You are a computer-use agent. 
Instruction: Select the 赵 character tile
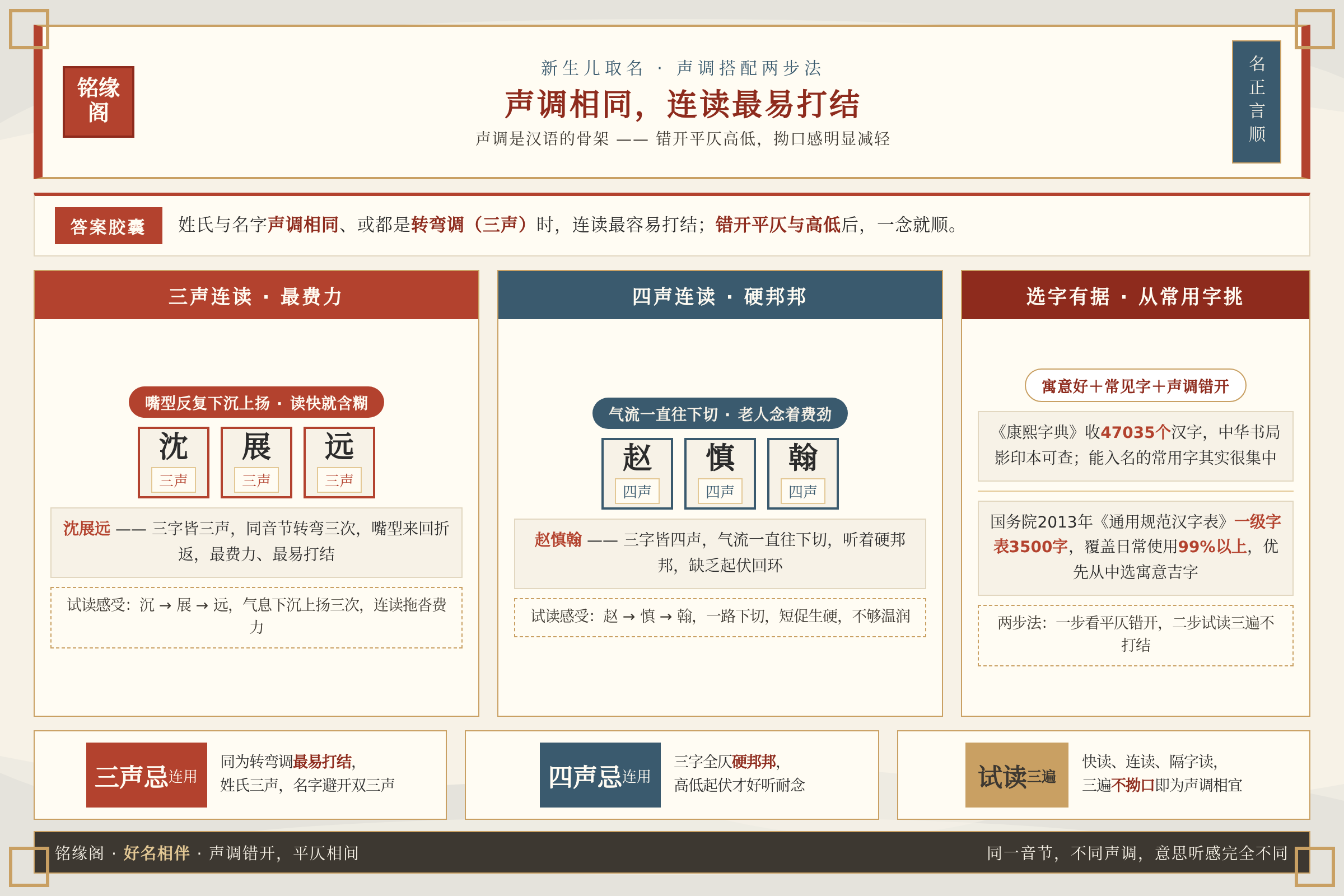click(637, 474)
